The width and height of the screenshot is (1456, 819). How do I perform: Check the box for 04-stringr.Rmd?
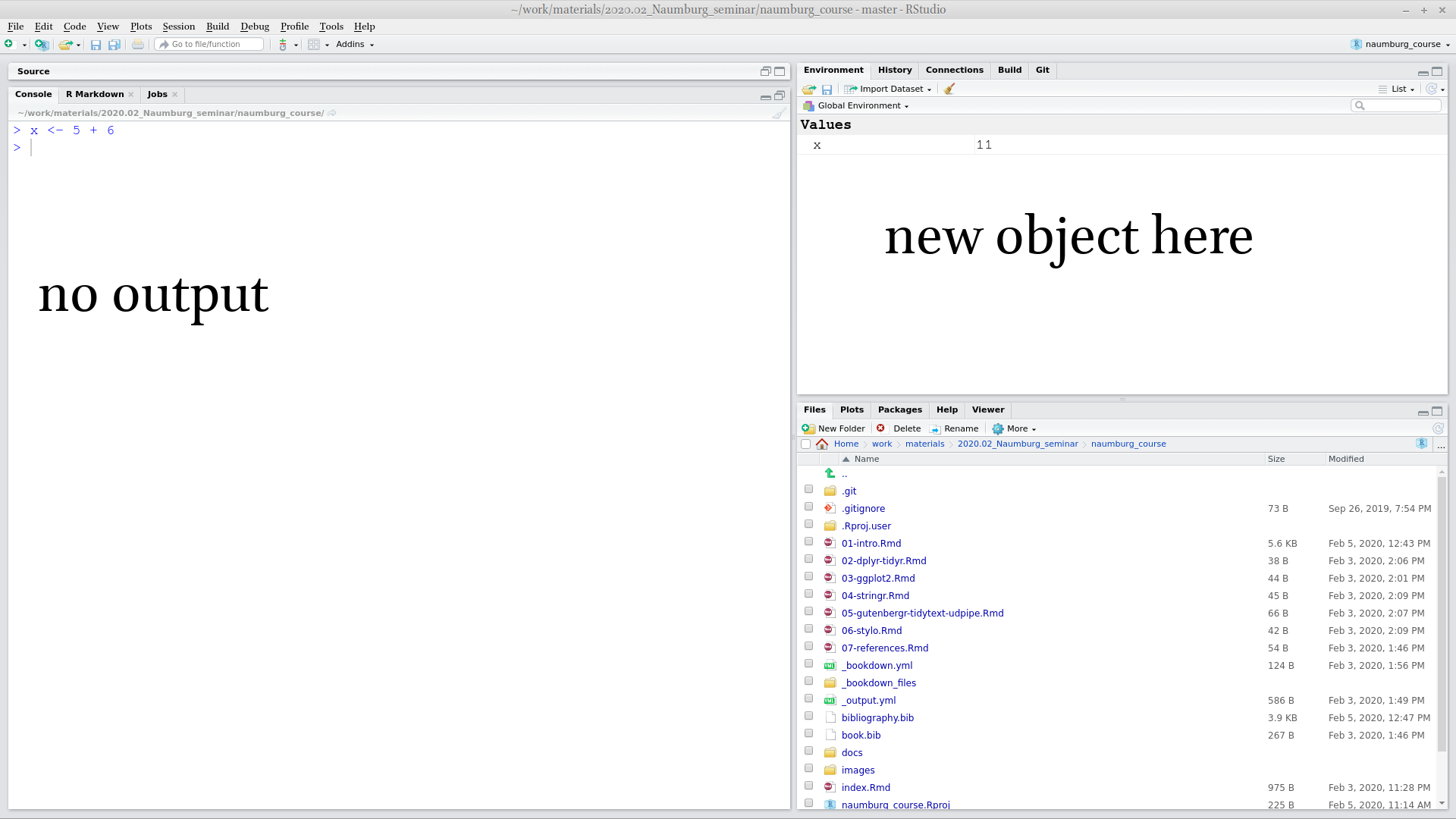coord(808,594)
